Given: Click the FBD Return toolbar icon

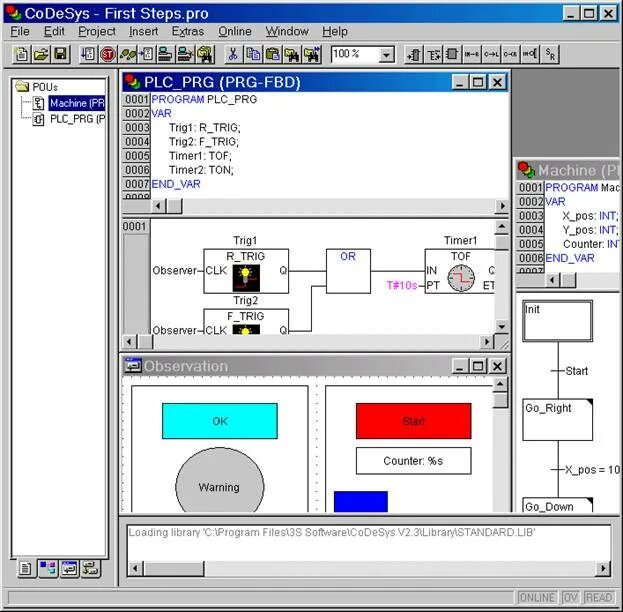Looking at the screenshot, I should (511, 54).
